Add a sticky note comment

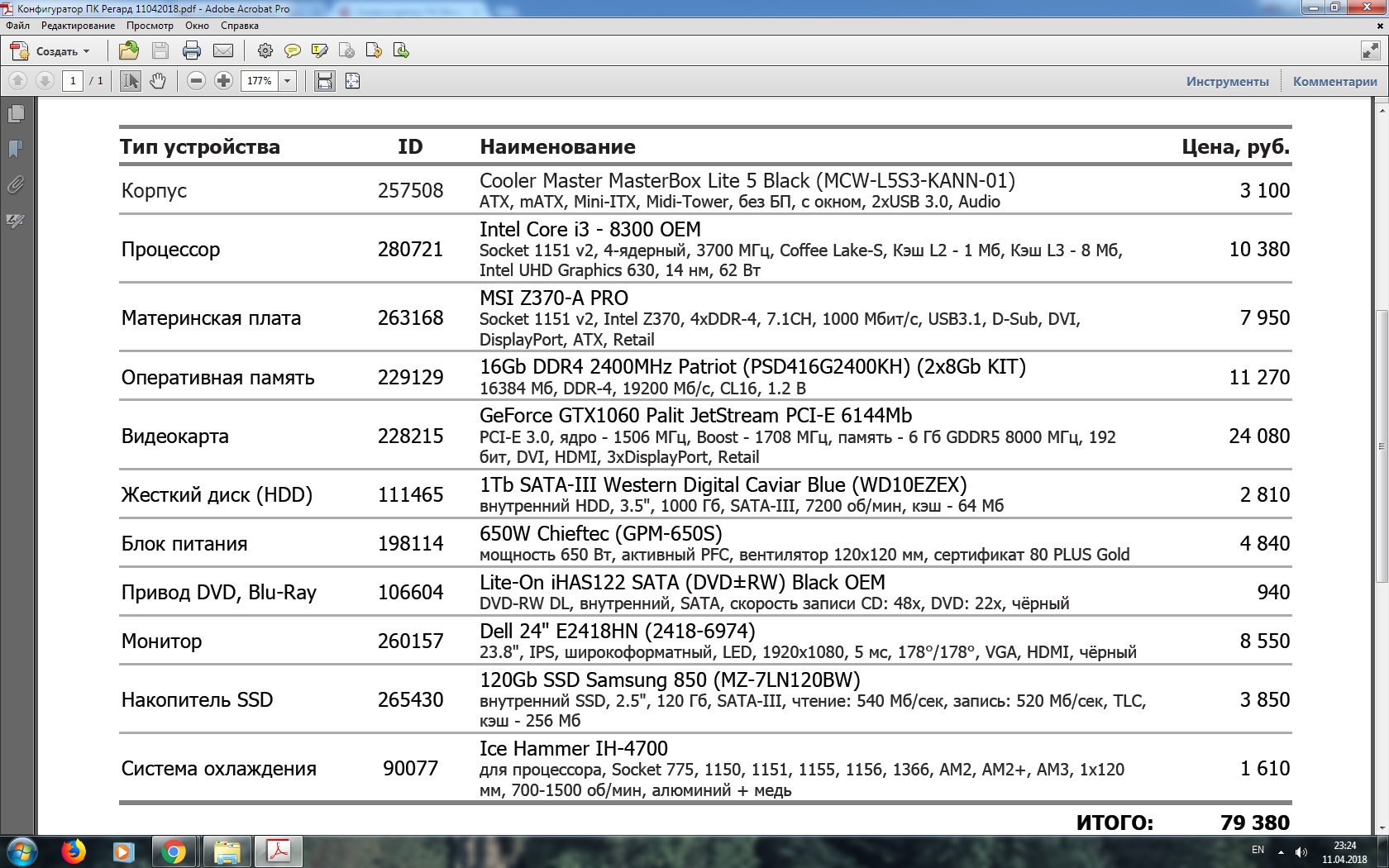293,51
